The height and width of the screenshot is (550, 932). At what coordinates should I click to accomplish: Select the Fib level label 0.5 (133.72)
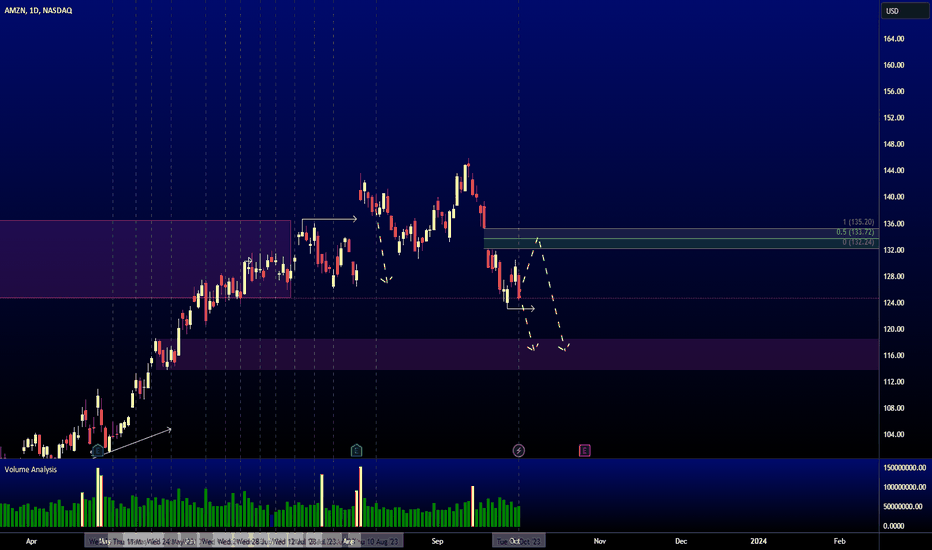pyautogui.click(x=855, y=232)
